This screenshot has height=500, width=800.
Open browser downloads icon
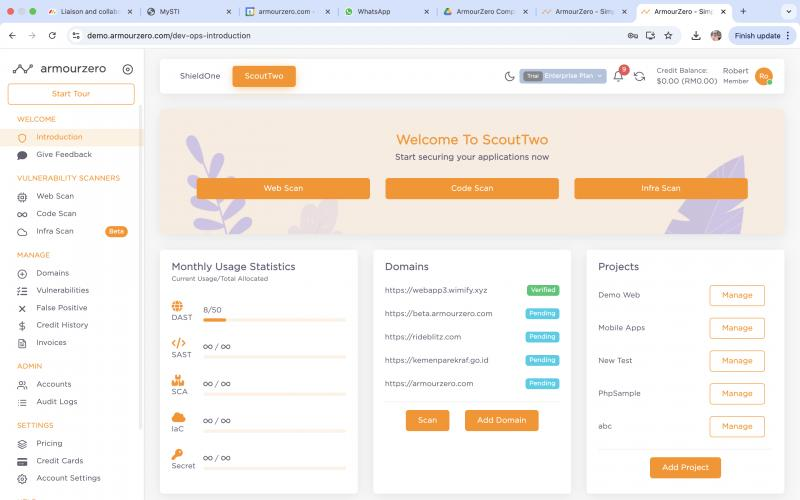(696, 36)
